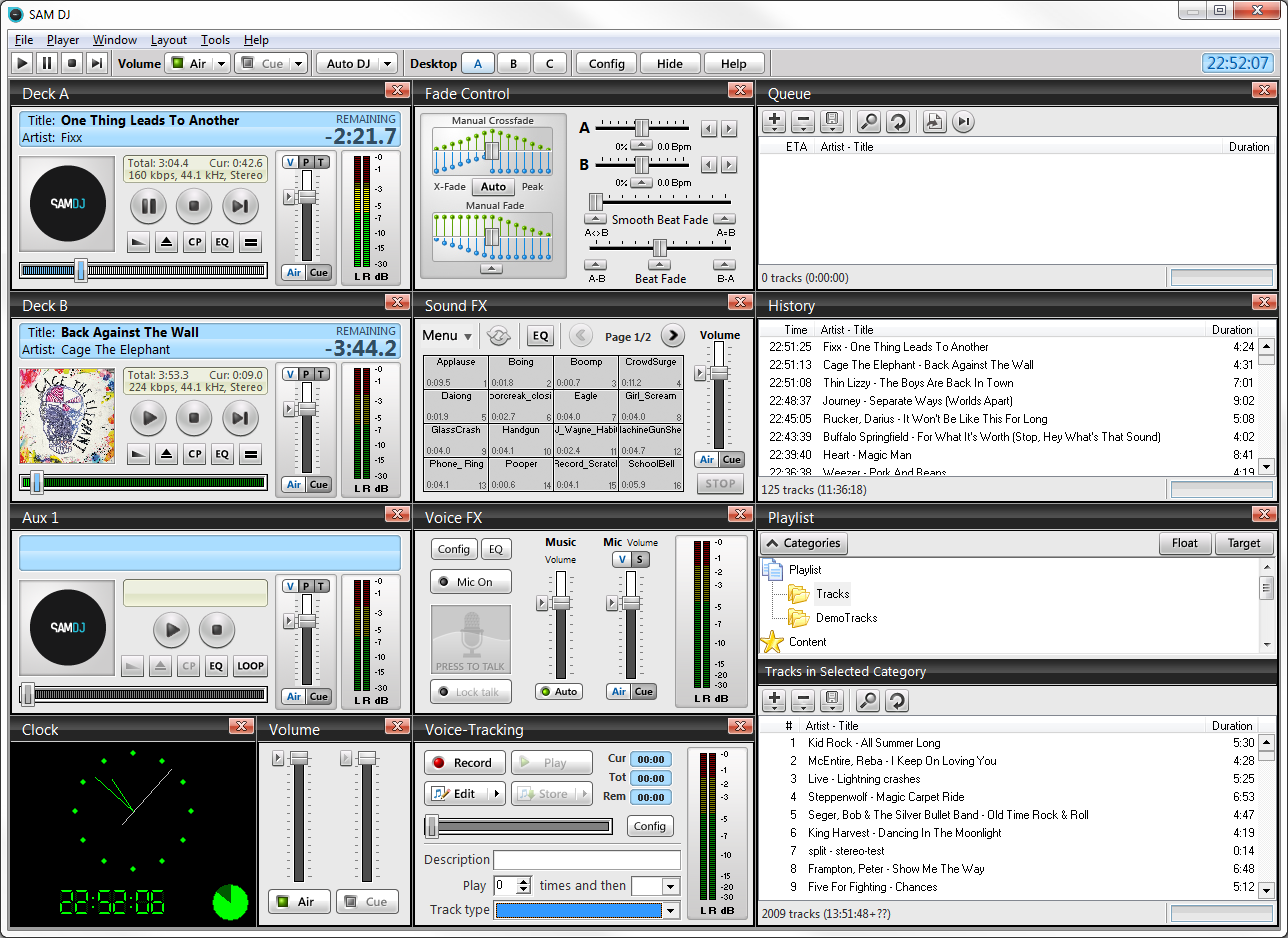
Task: Switch to Desktop B layout
Action: coord(513,64)
